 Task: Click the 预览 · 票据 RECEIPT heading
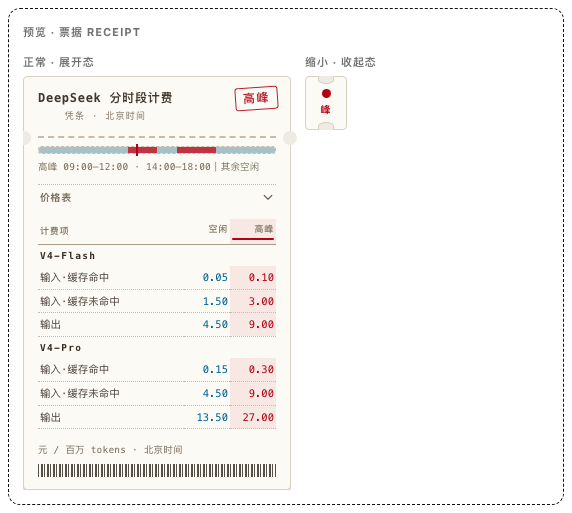(x=82, y=32)
